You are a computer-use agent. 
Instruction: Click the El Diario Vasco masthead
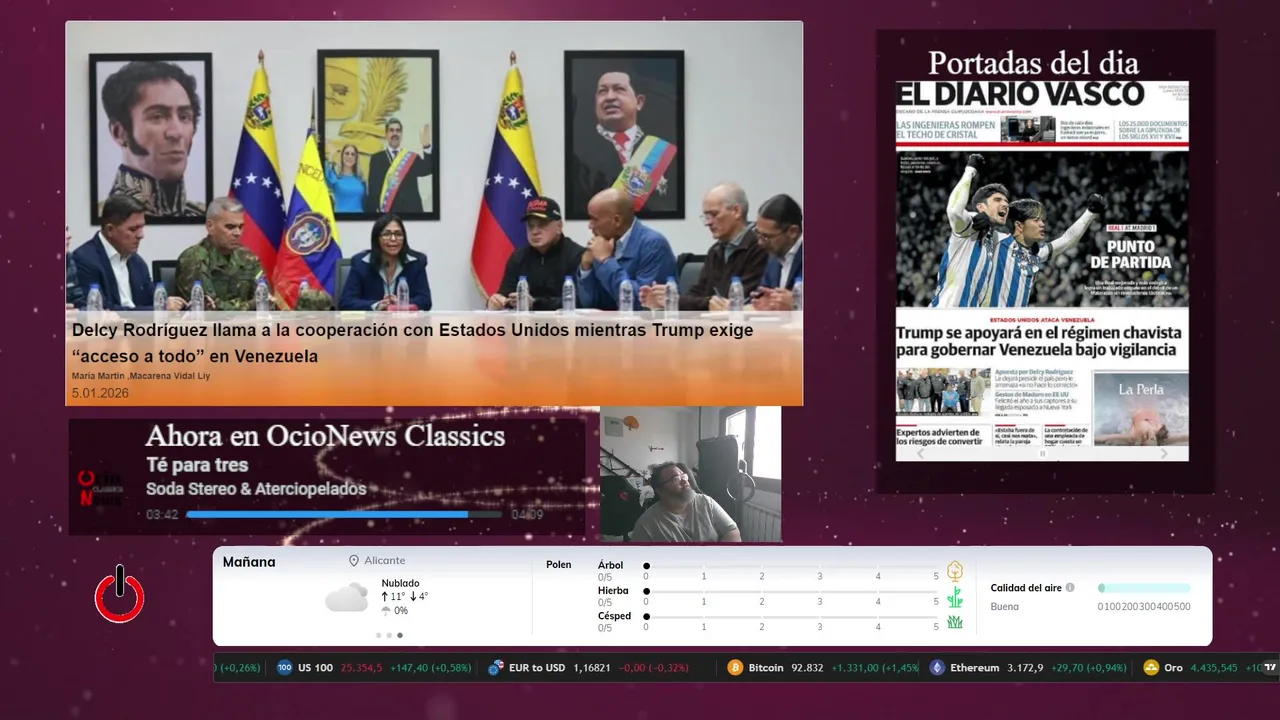tap(1020, 94)
